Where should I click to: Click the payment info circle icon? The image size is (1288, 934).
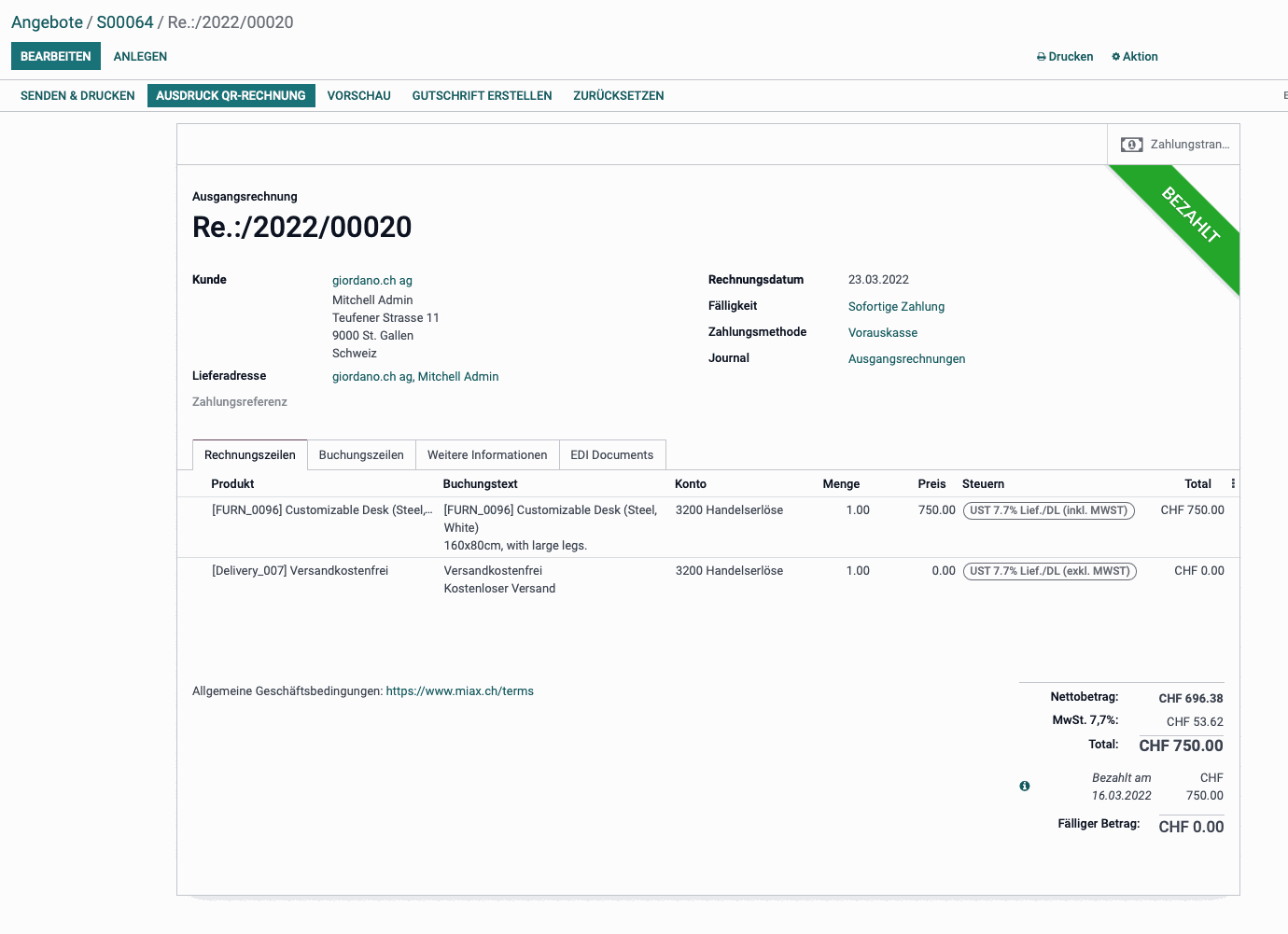pyautogui.click(x=1025, y=787)
